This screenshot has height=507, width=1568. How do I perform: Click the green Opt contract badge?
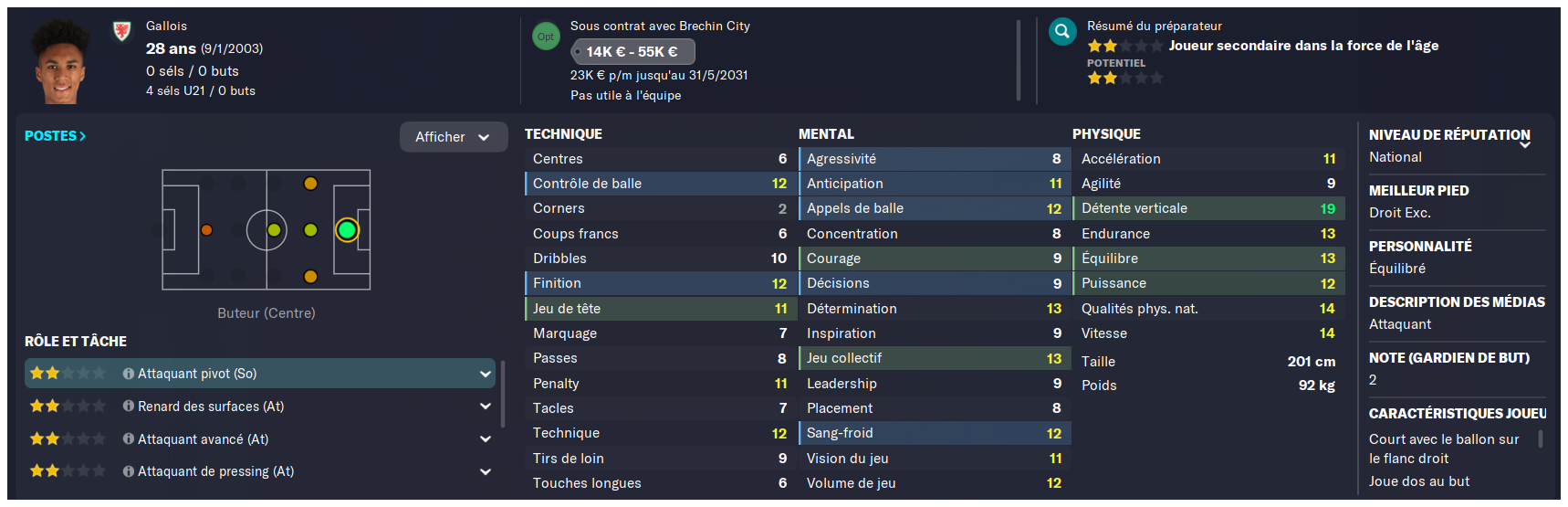click(546, 37)
